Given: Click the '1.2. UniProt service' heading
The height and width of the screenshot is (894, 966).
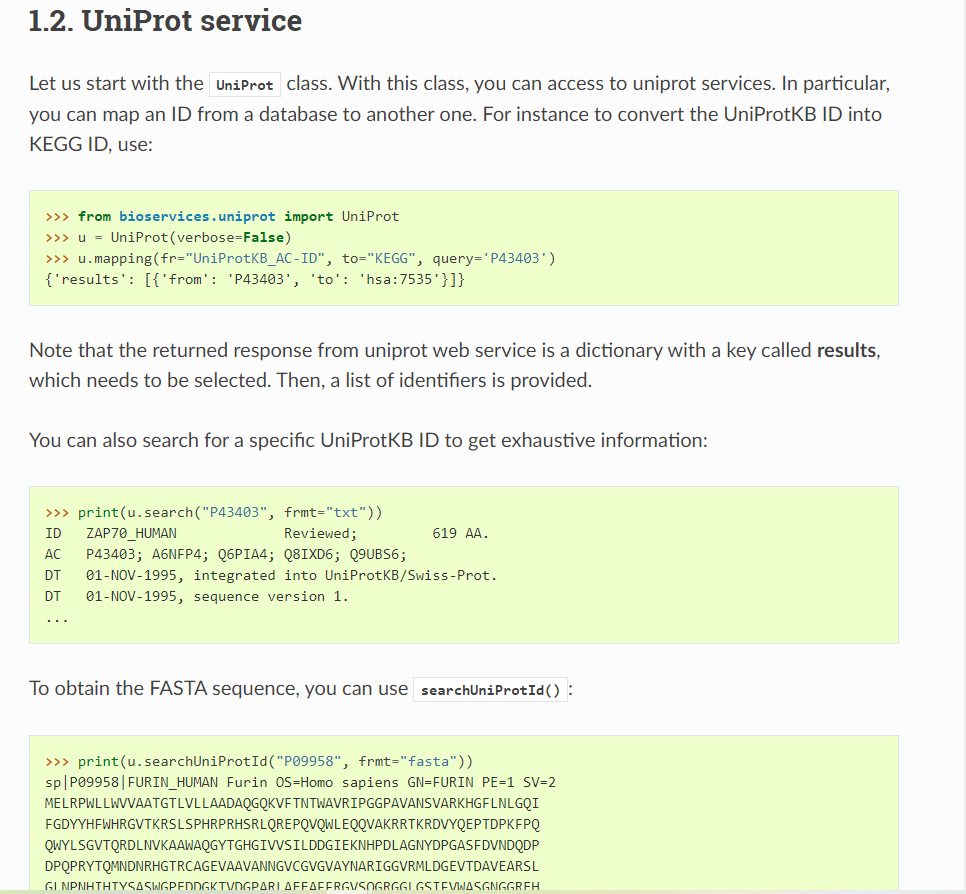Looking at the screenshot, I should click(165, 20).
